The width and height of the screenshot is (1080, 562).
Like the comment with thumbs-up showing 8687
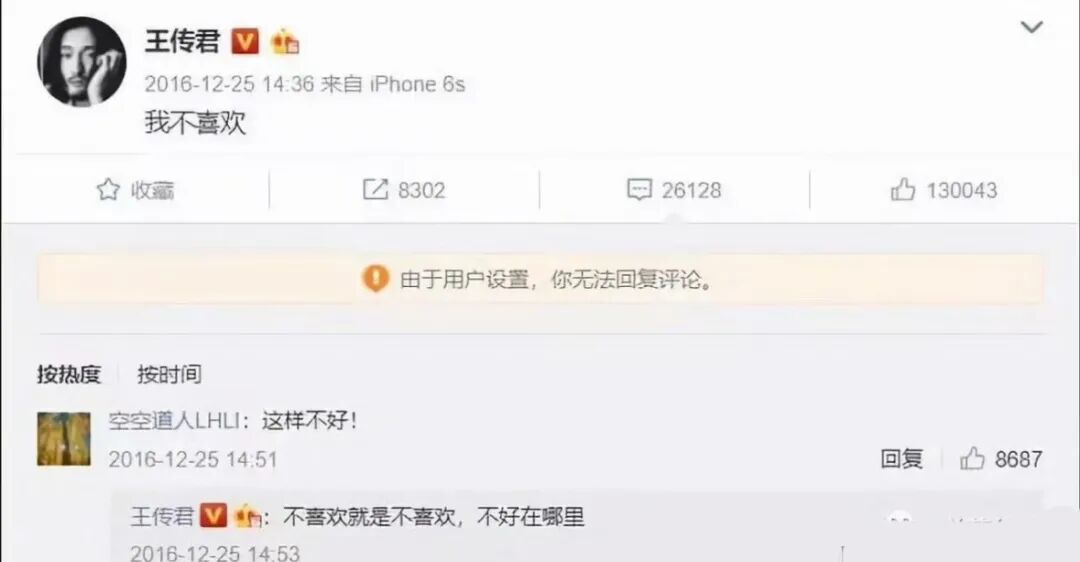973,459
